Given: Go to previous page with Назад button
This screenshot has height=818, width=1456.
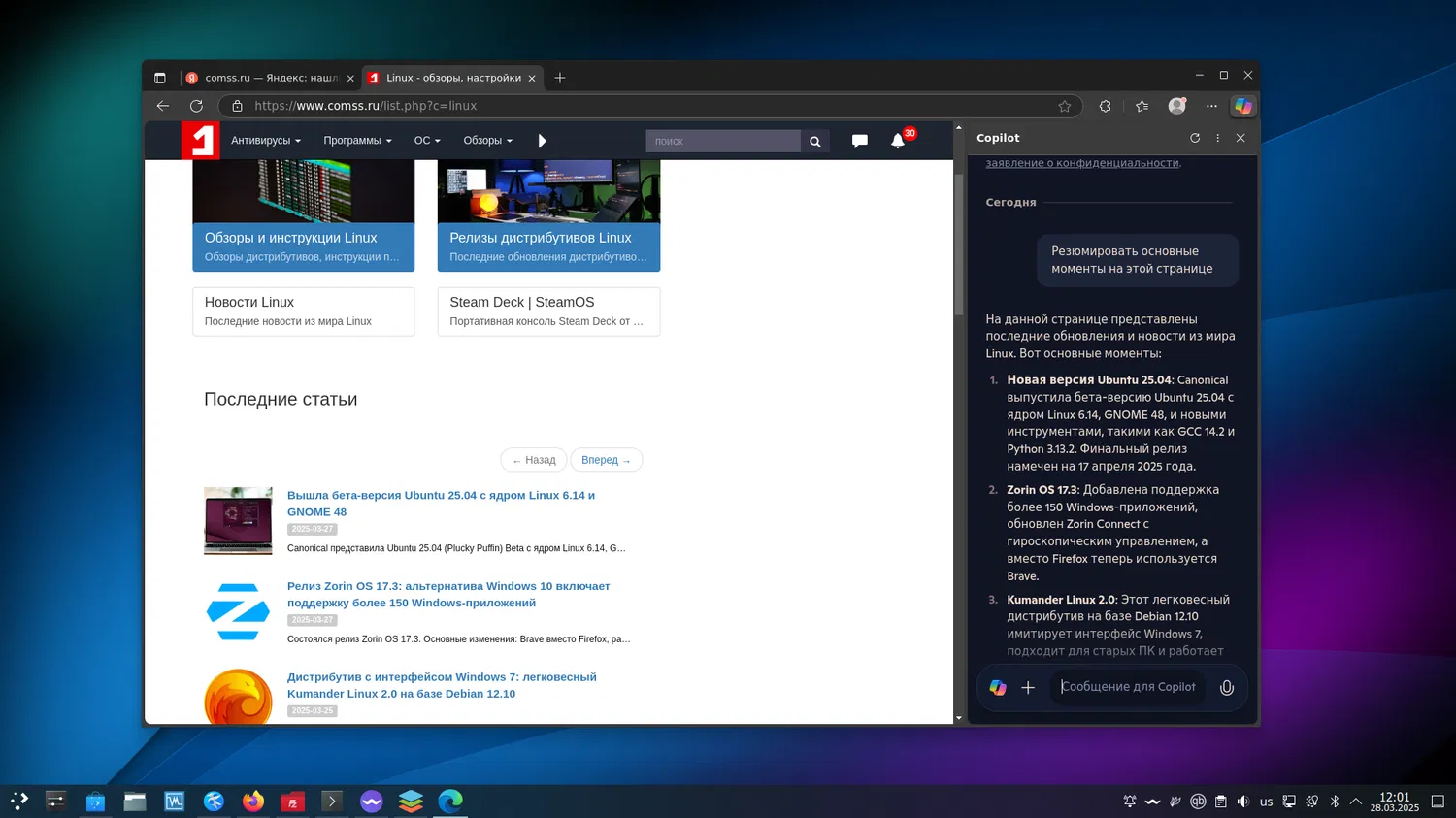Looking at the screenshot, I should 534,460.
